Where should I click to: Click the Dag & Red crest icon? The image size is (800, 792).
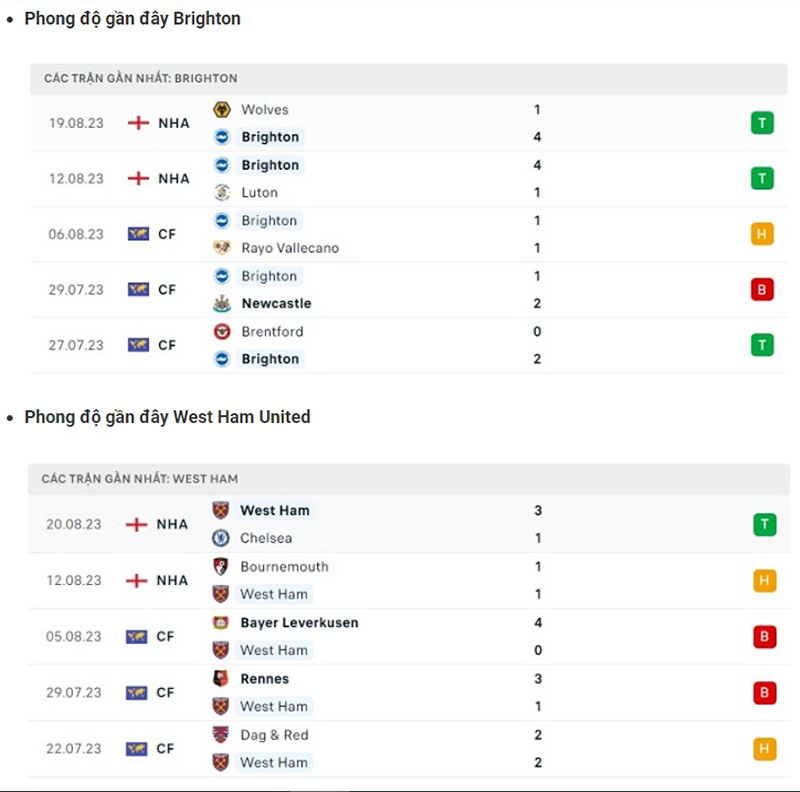click(221, 734)
